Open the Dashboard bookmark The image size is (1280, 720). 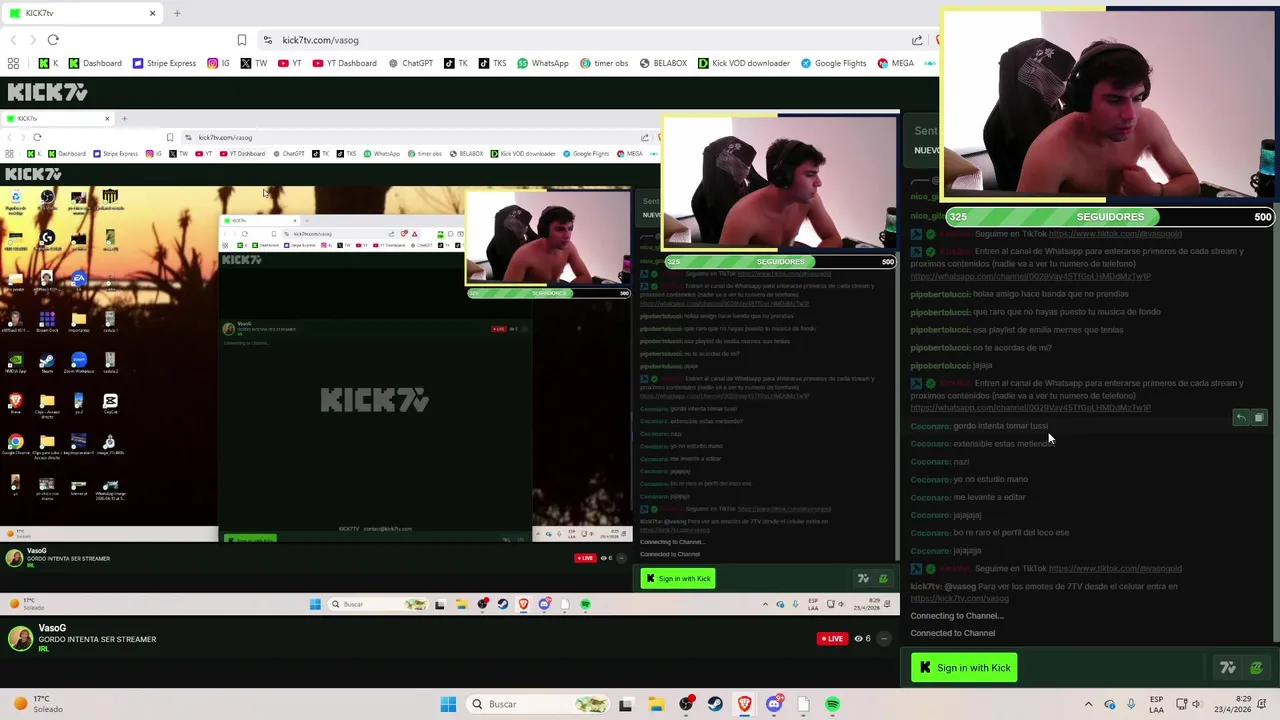(95, 63)
